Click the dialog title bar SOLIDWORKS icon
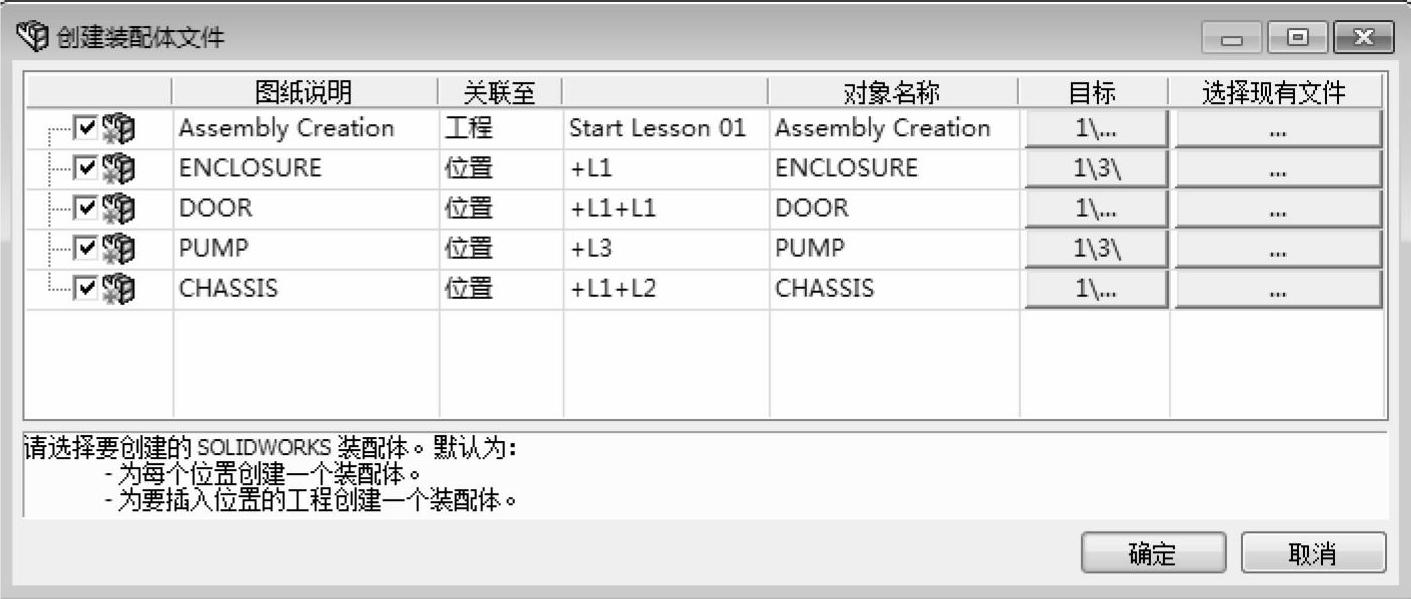Viewport: 1411px width, 599px height. (x=33, y=38)
